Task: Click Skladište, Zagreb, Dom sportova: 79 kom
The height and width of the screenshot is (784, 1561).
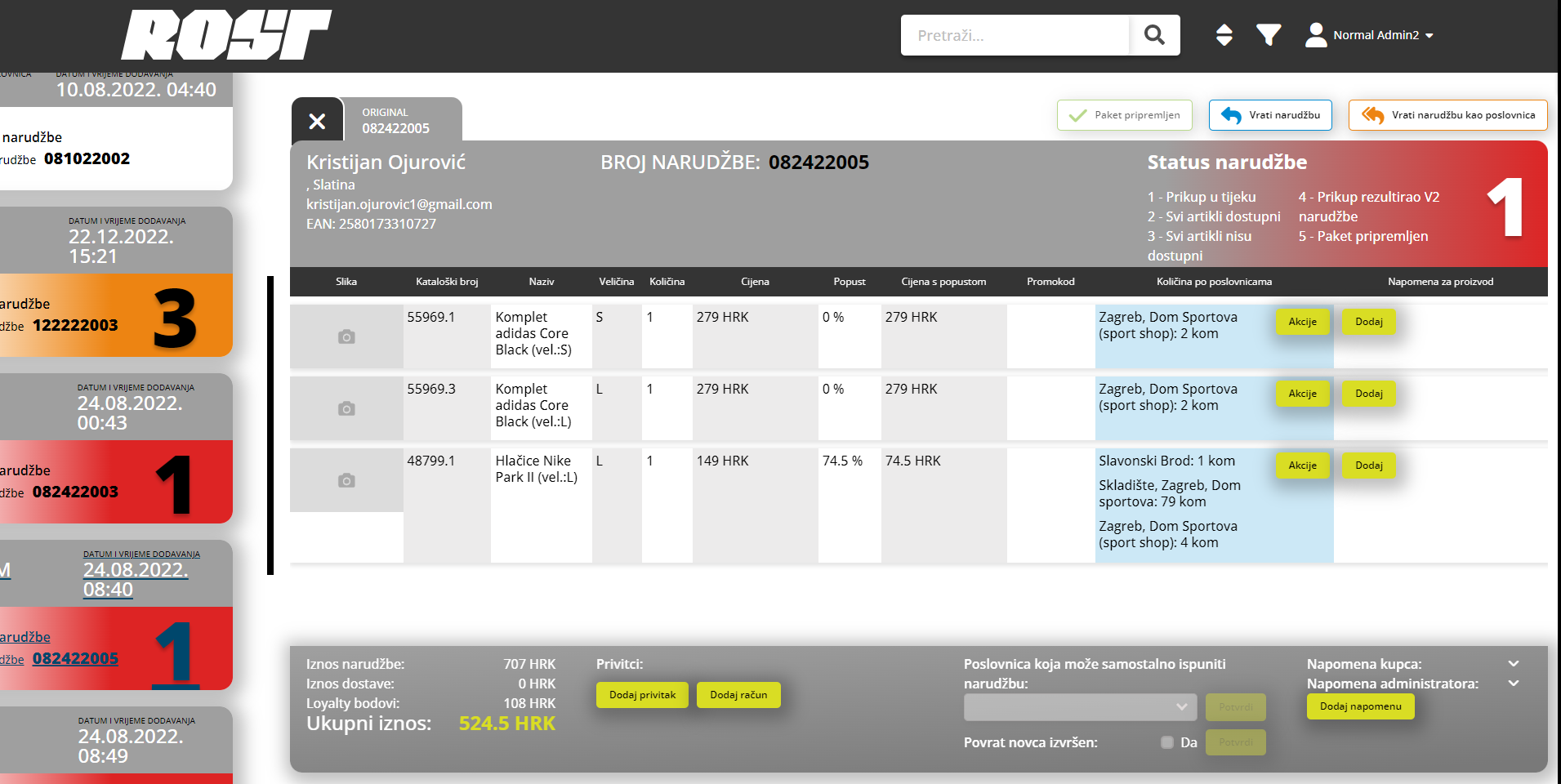Action: (1170, 493)
